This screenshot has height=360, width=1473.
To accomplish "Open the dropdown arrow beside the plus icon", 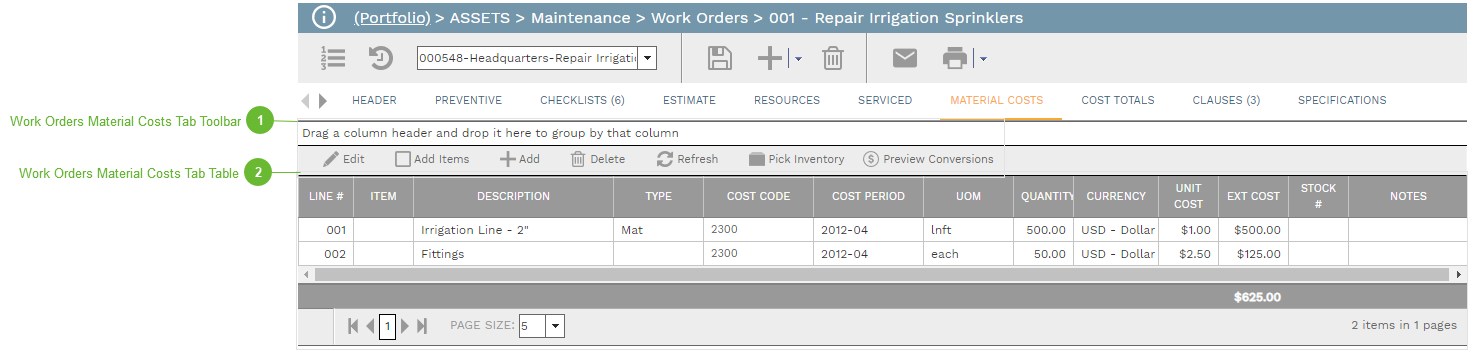I will [x=798, y=60].
